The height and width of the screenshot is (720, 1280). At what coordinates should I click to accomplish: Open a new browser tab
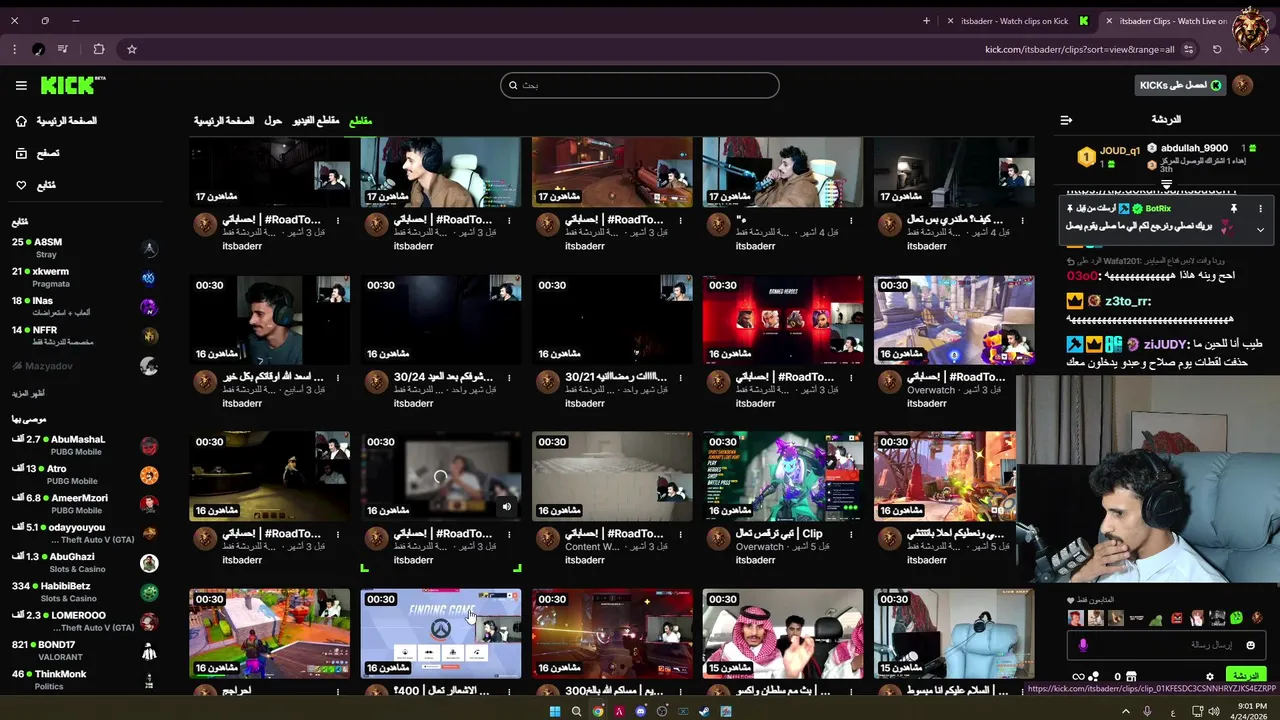pos(926,21)
